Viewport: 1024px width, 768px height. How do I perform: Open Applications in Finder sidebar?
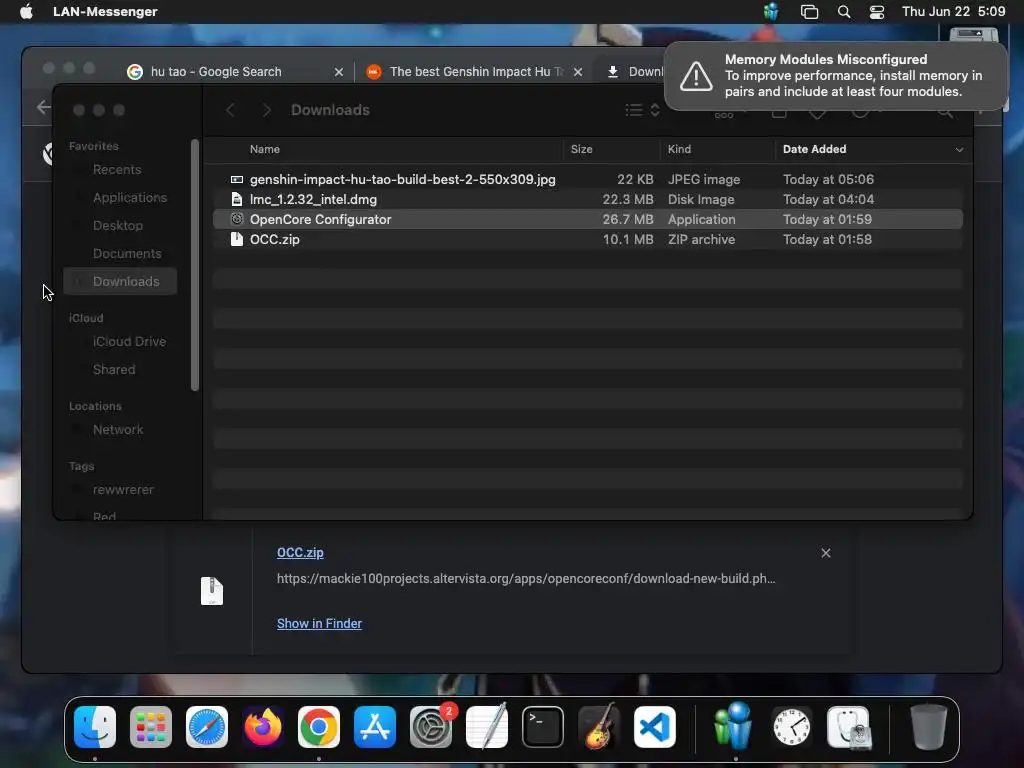130,198
